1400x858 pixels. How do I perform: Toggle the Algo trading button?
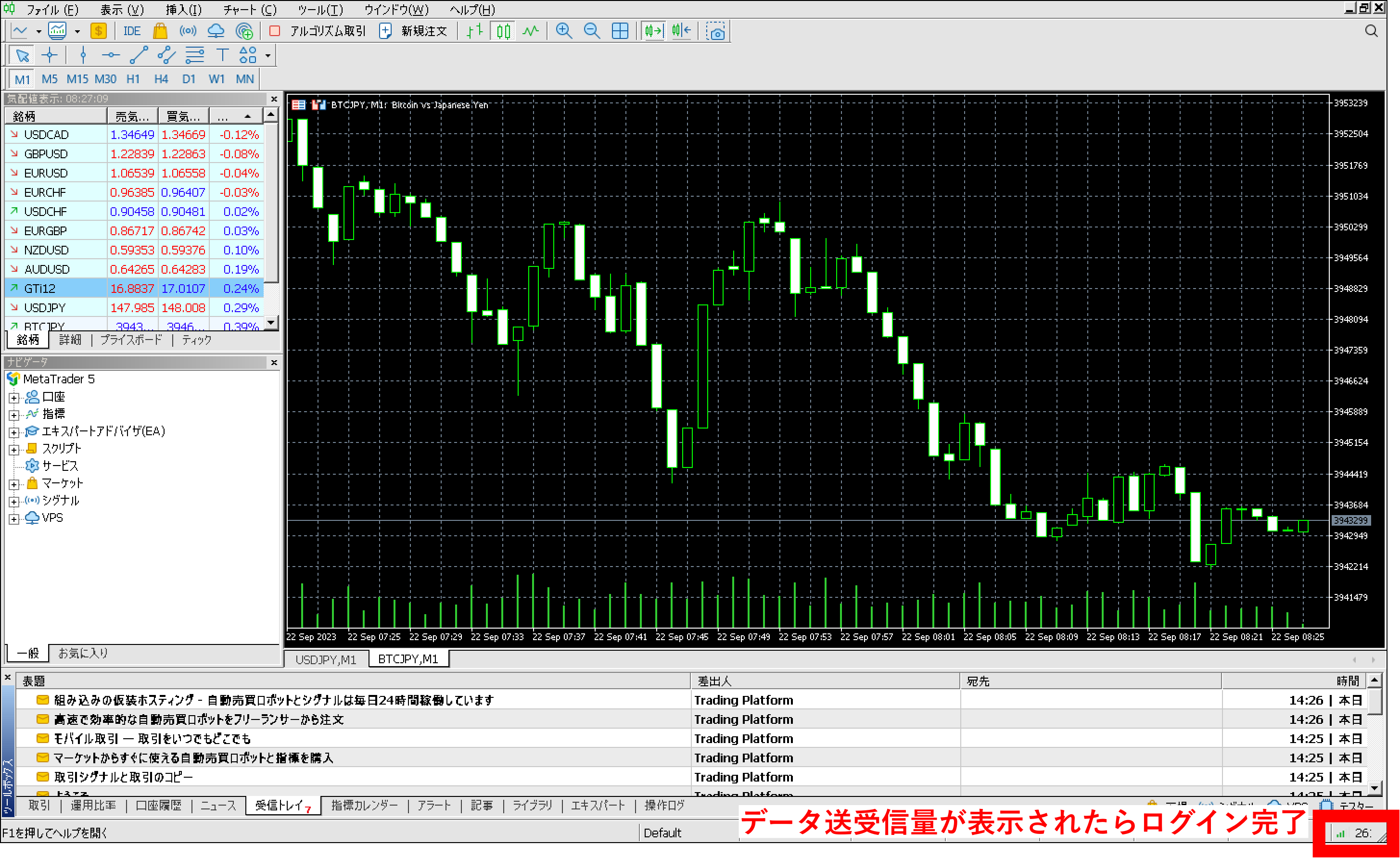[318, 31]
